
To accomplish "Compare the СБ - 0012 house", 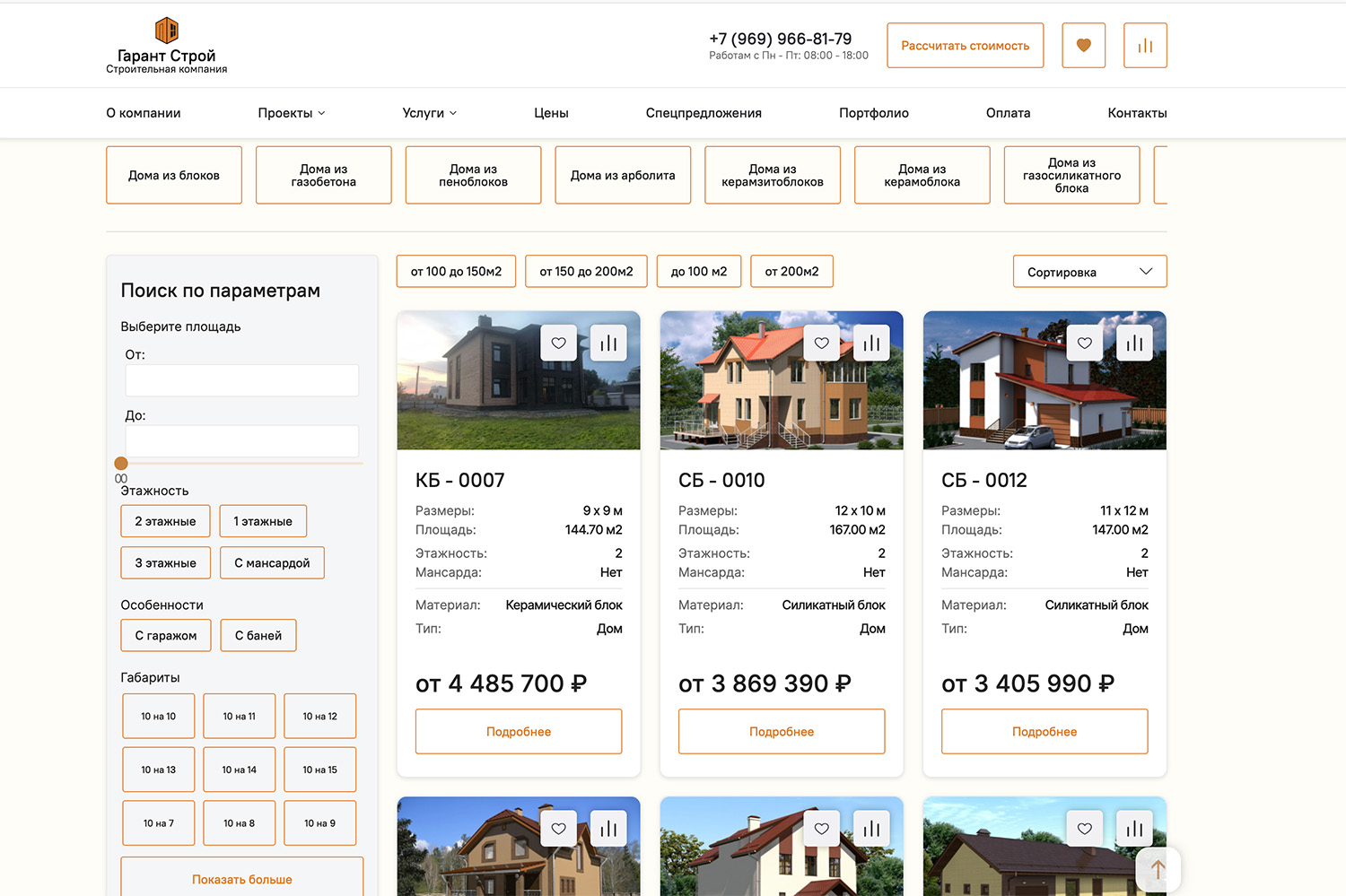I will (1134, 344).
